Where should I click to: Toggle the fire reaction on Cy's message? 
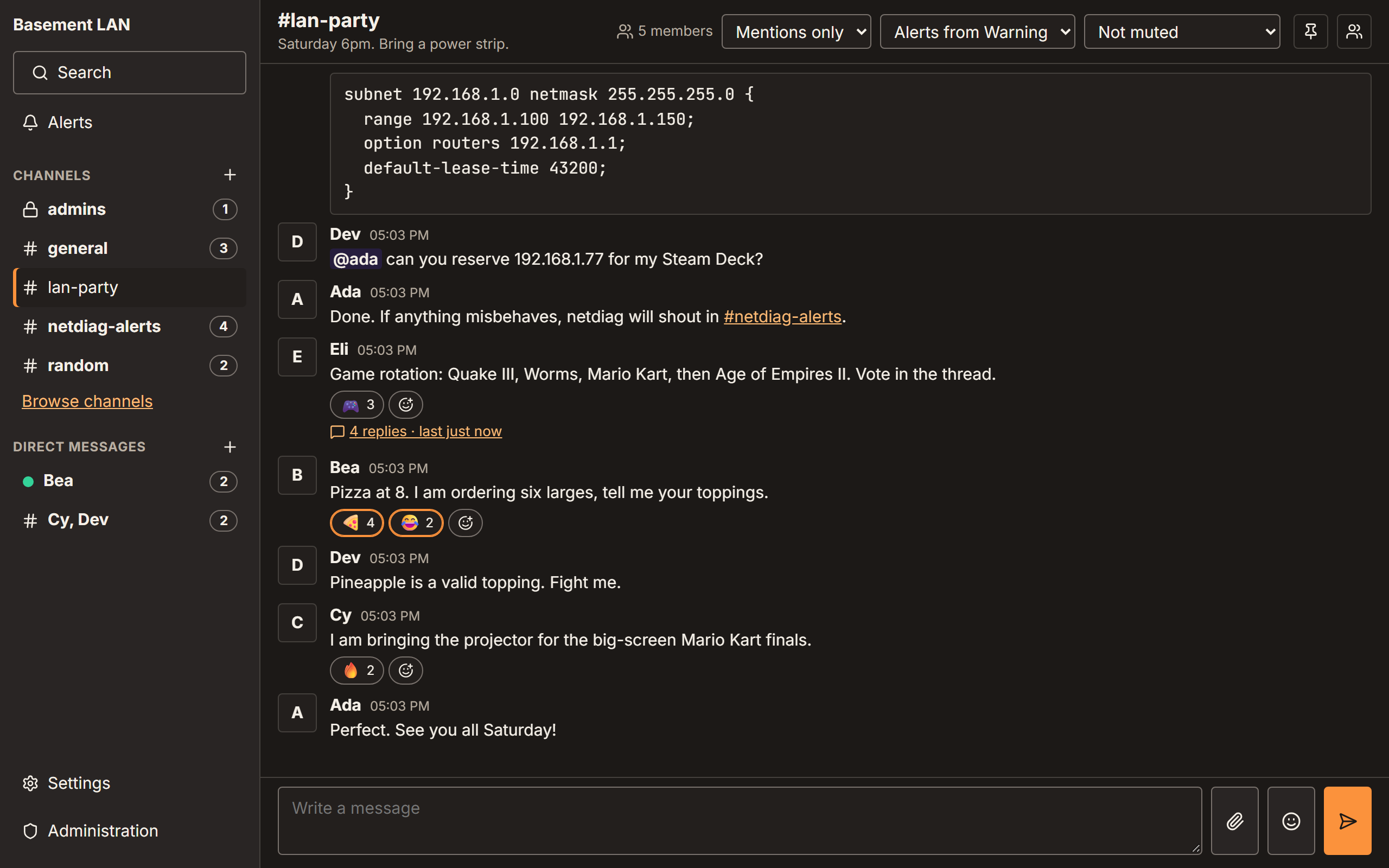[x=357, y=671]
